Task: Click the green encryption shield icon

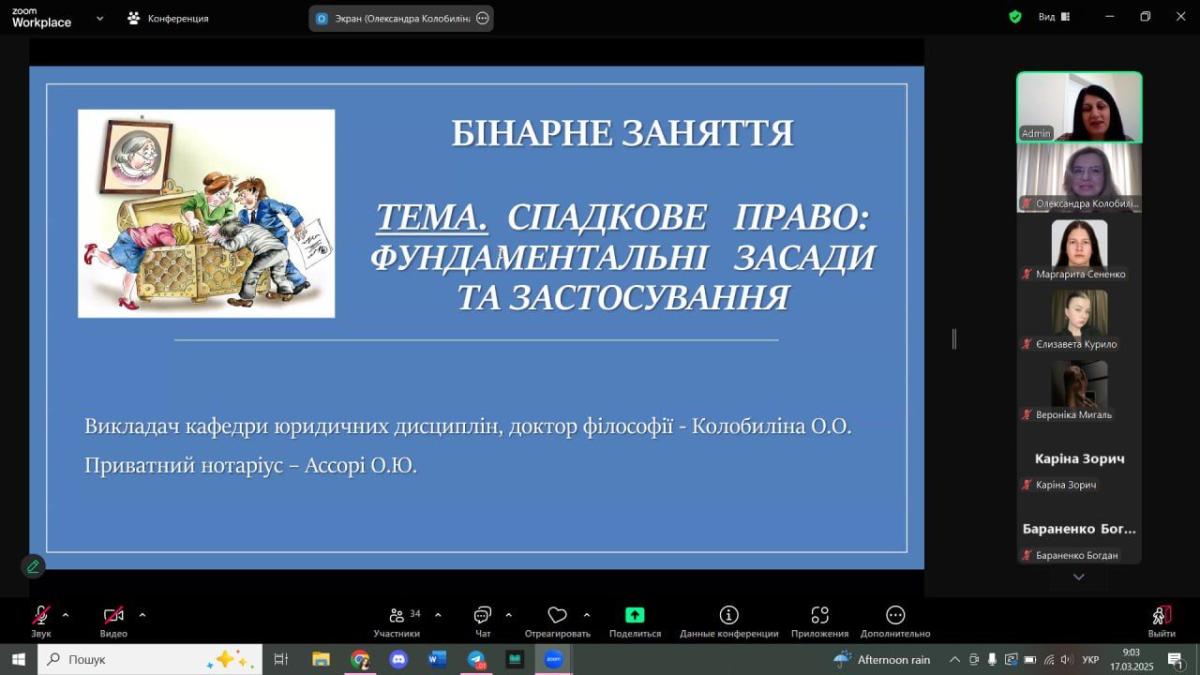Action: pos(1015,17)
